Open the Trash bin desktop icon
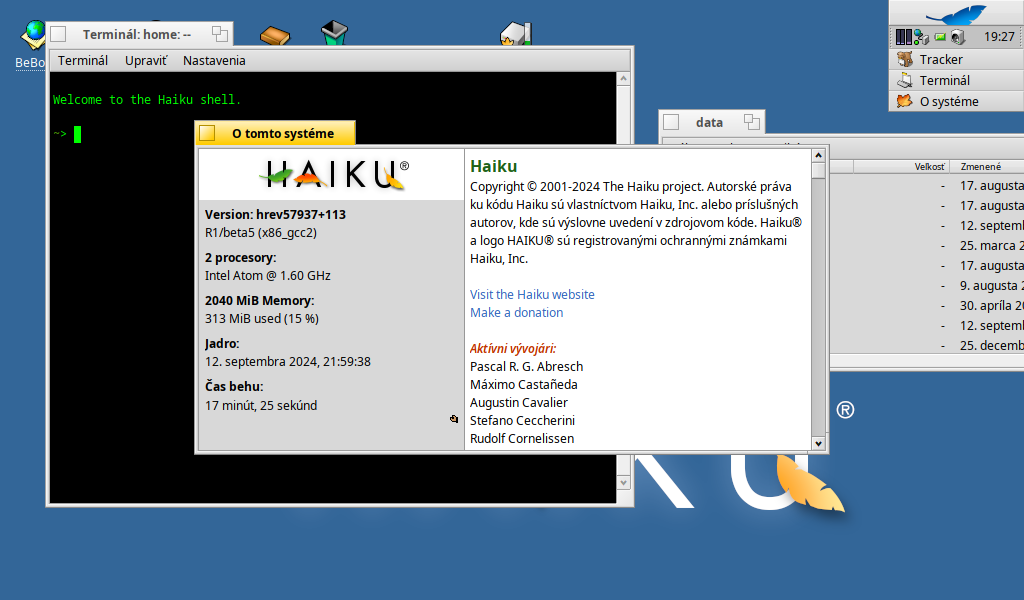1024x600 pixels. click(x=334, y=33)
